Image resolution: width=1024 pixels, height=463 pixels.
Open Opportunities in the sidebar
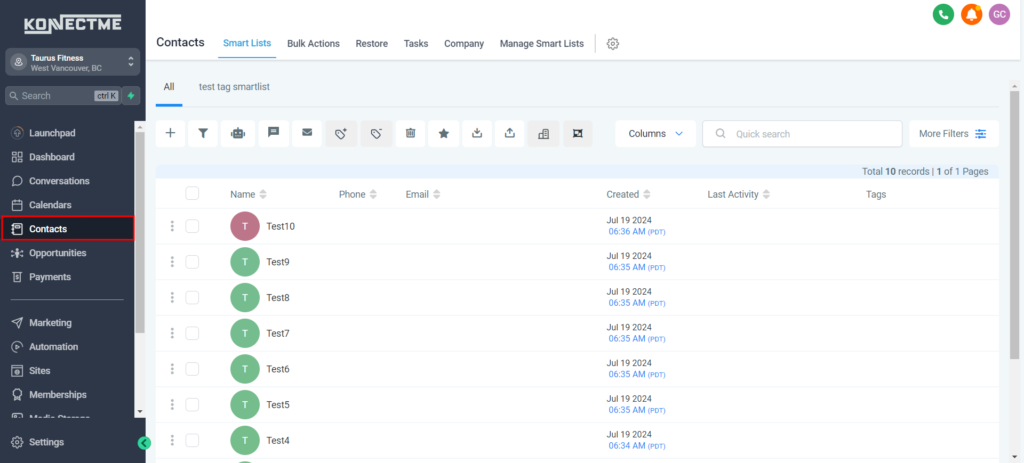click(x=64, y=253)
